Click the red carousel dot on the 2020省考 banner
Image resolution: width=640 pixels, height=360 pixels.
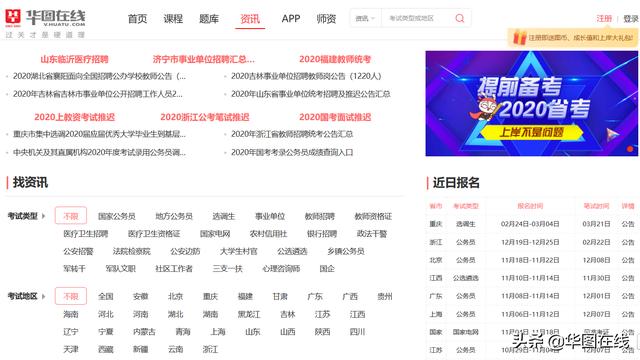click(630, 149)
